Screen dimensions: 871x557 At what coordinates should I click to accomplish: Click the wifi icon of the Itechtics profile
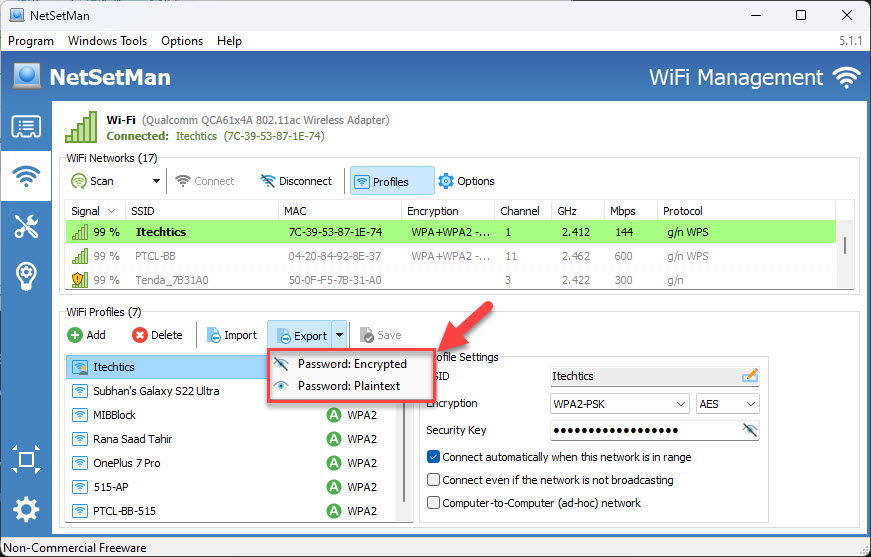(x=80, y=367)
